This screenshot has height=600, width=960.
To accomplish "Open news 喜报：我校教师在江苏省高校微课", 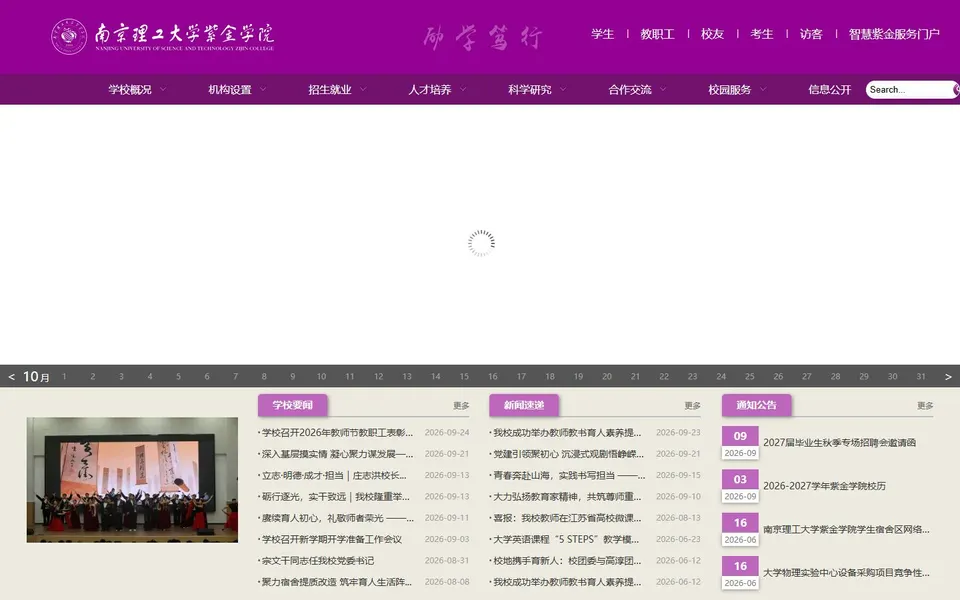I will point(567,518).
